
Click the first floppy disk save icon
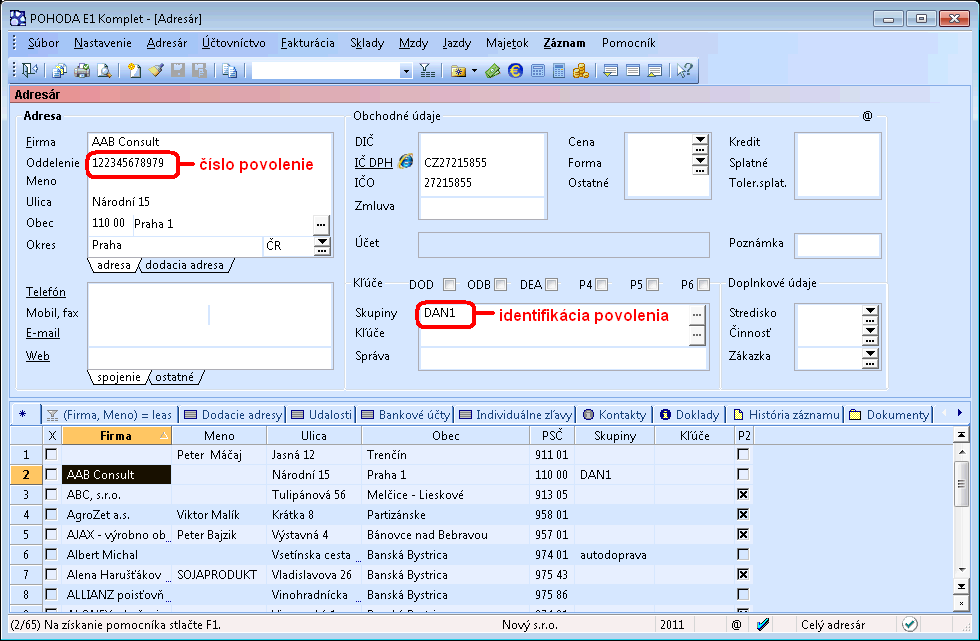coord(178,71)
